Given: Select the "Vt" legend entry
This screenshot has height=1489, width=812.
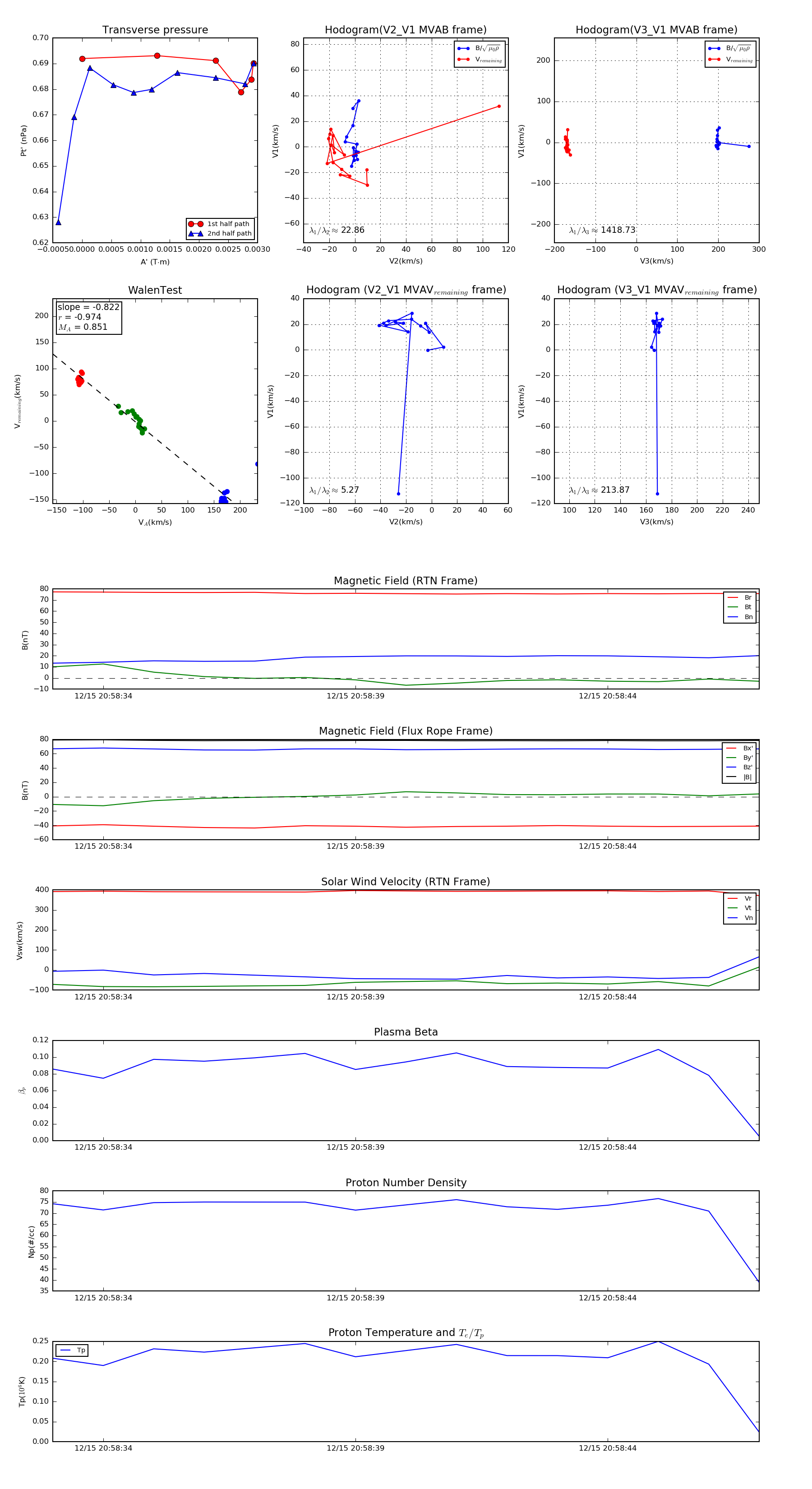Looking at the screenshot, I should point(740,908).
